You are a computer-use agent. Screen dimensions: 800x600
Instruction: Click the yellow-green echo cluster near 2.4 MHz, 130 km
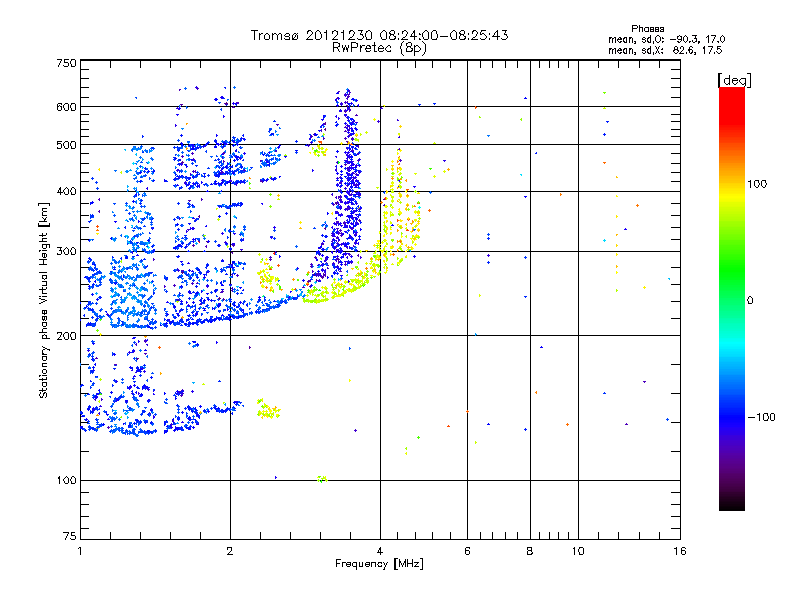pos(267,409)
